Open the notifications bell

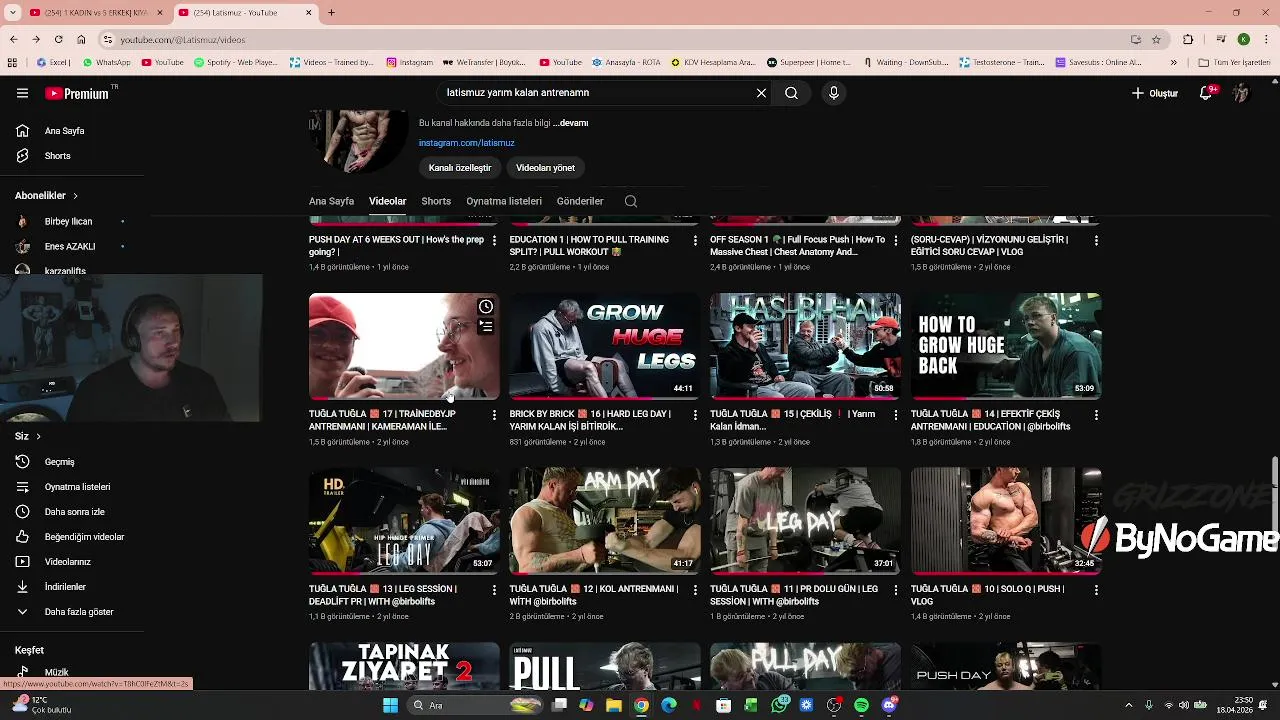1207,93
